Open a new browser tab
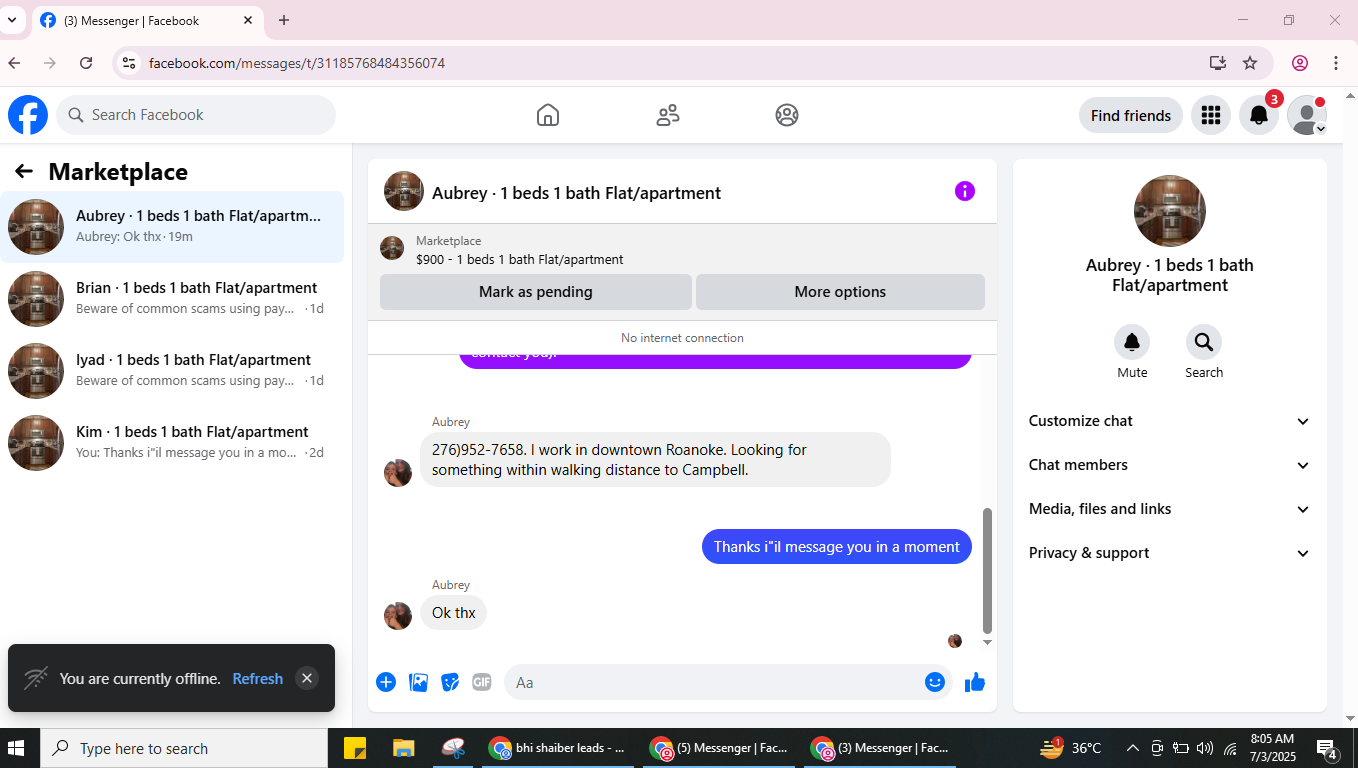This screenshot has height=768, width=1358. click(x=284, y=20)
